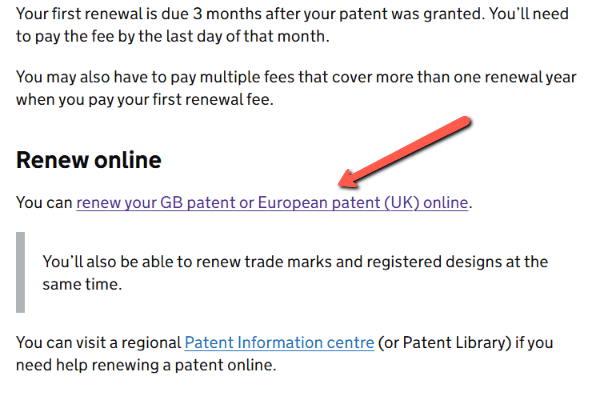
Task: Click the red arrow's pointed head
Action: [x=345, y=181]
